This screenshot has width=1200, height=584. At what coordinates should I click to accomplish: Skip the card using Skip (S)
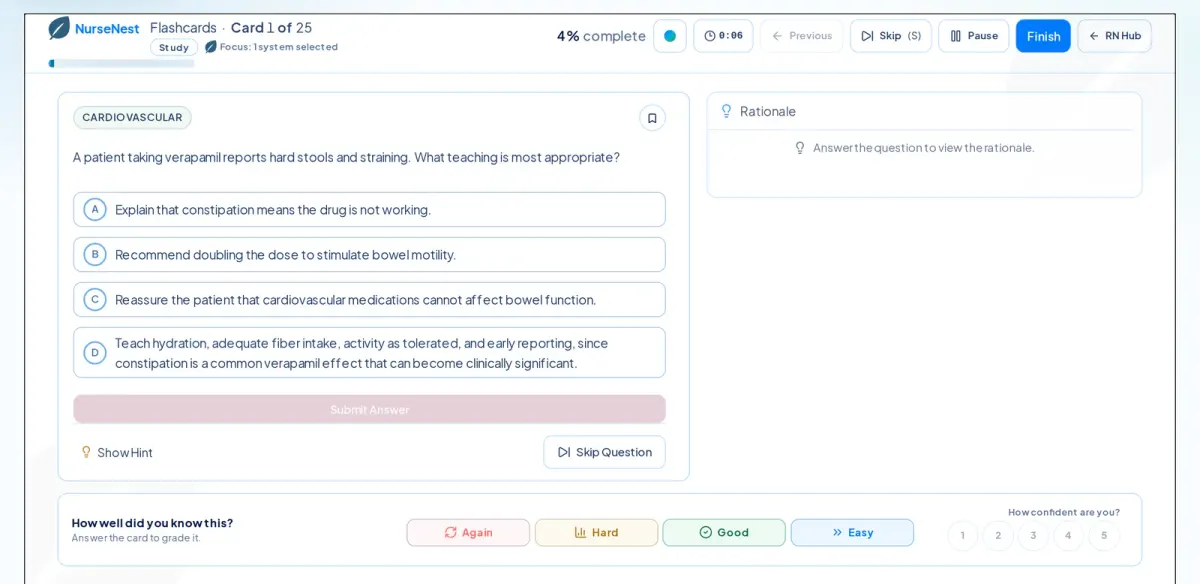coord(890,36)
